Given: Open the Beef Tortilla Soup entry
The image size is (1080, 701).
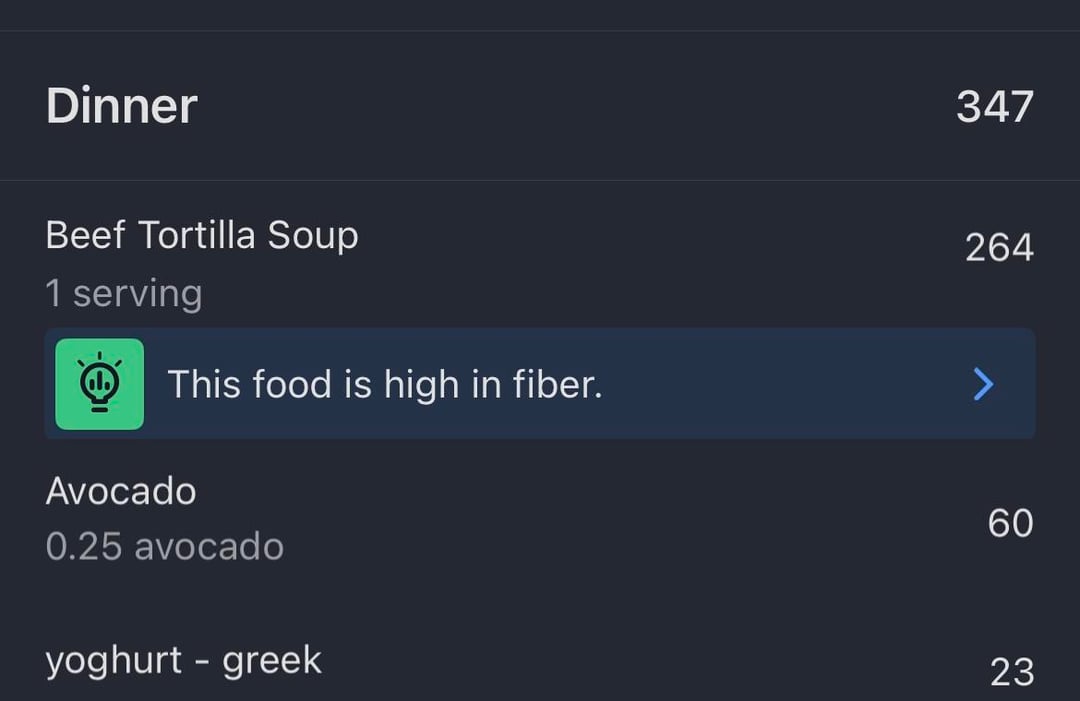Looking at the screenshot, I should [202, 236].
